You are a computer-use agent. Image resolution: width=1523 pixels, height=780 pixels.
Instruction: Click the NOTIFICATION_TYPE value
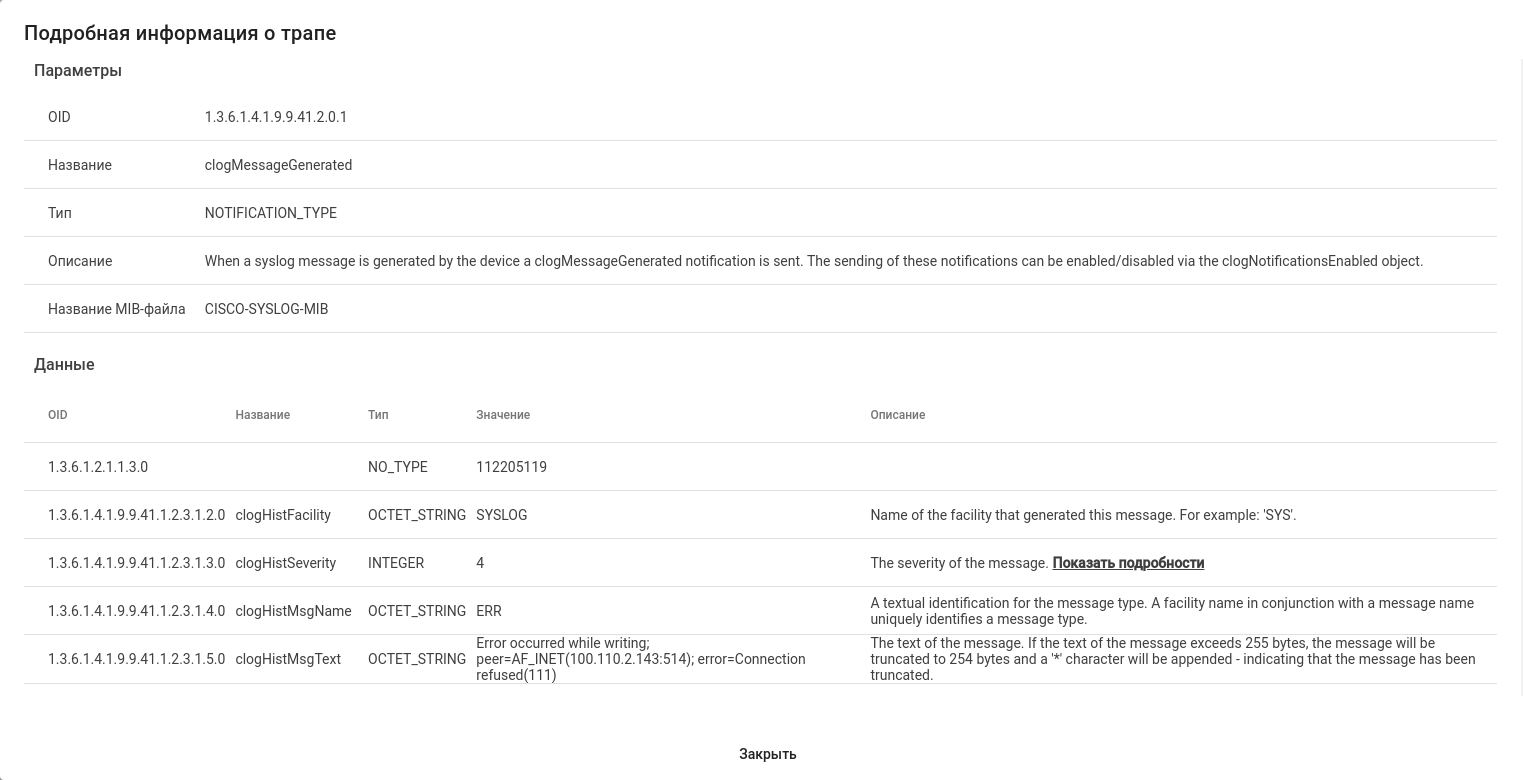point(270,213)
